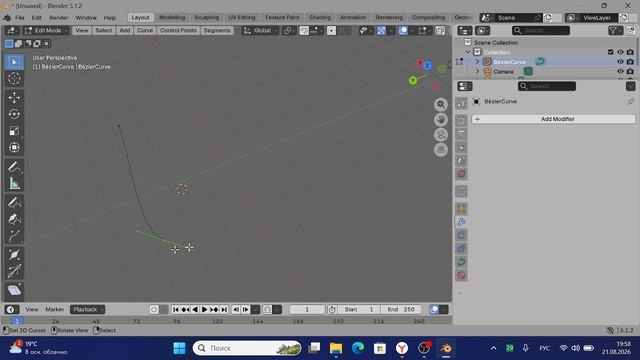Open the pivot point dropdown
This screenshot has height=360, width=640.
click(289, 31)
